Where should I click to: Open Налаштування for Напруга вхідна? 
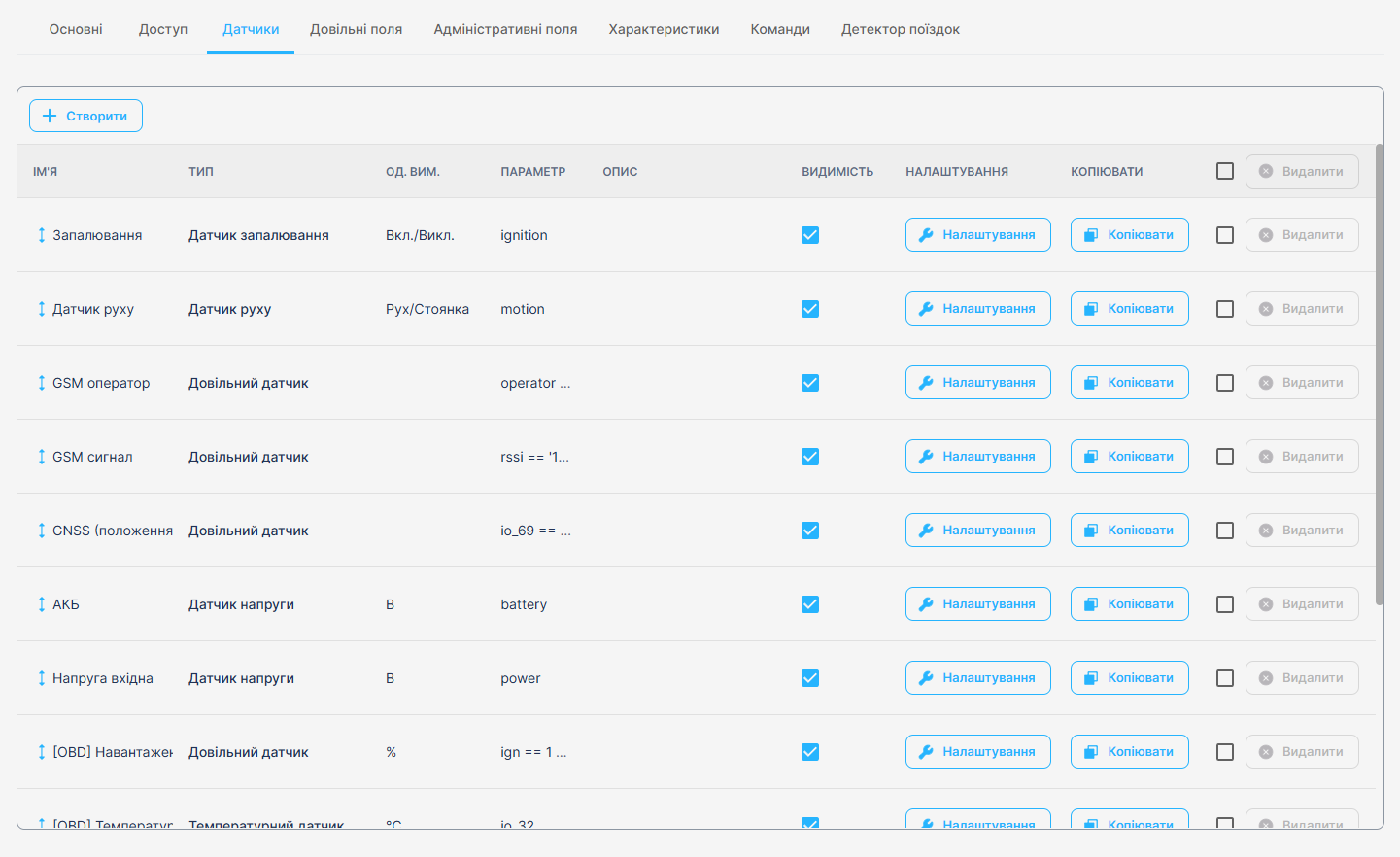coord(977,678)
